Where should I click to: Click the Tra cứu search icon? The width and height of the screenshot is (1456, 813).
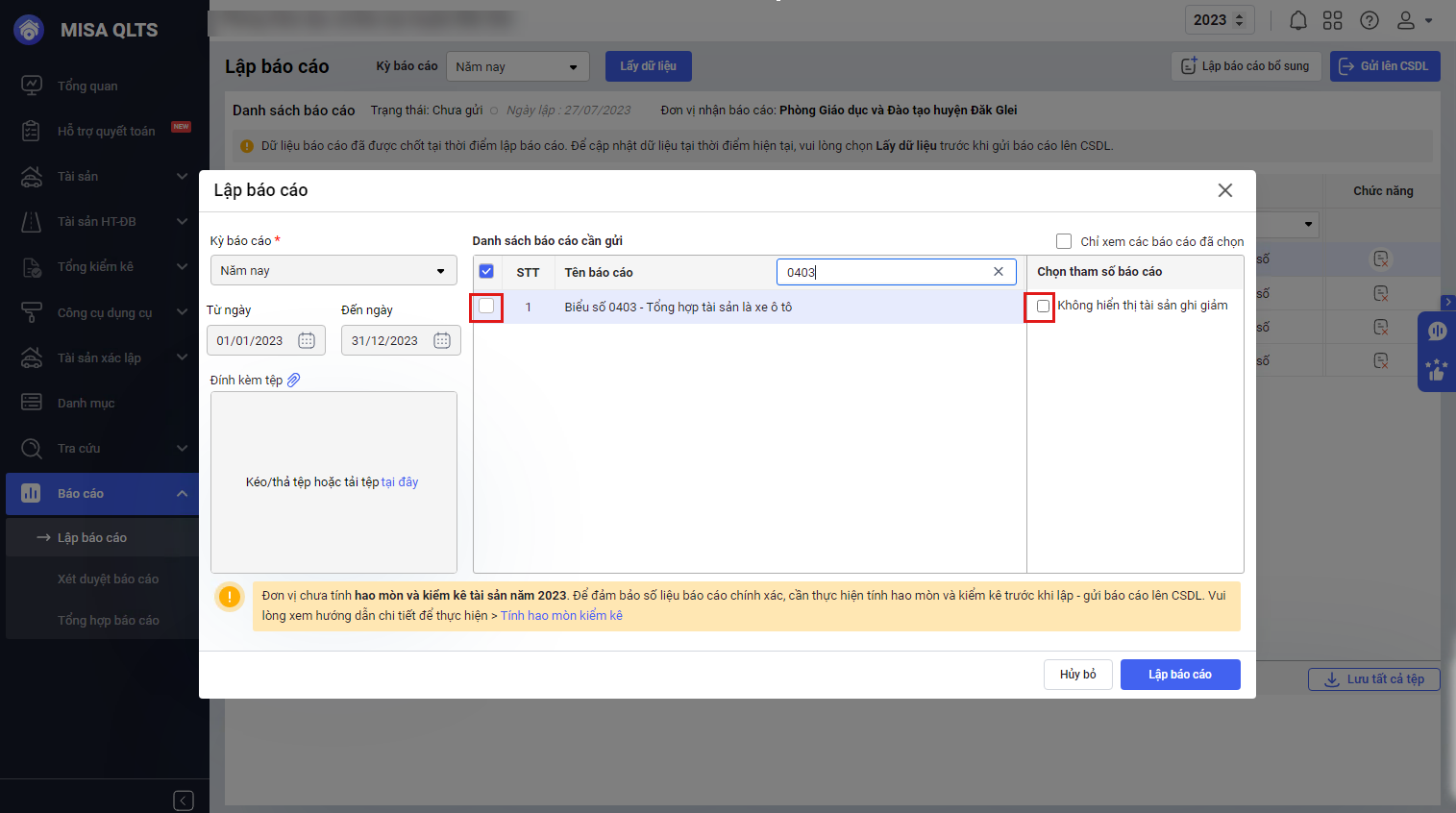pos(32,448)
